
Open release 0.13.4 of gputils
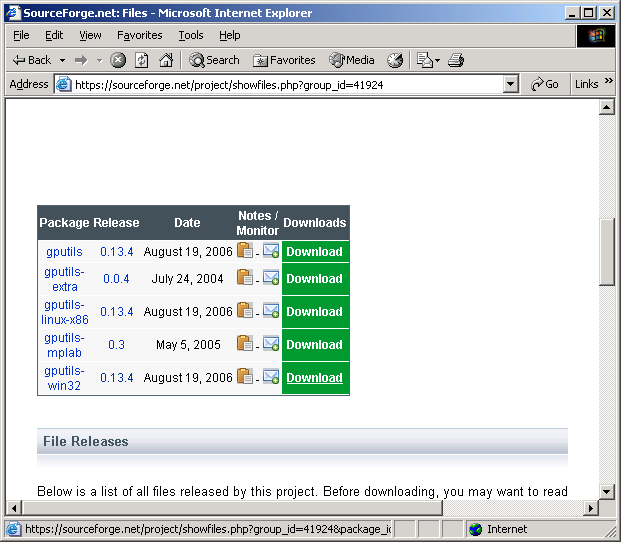[116, 252]
